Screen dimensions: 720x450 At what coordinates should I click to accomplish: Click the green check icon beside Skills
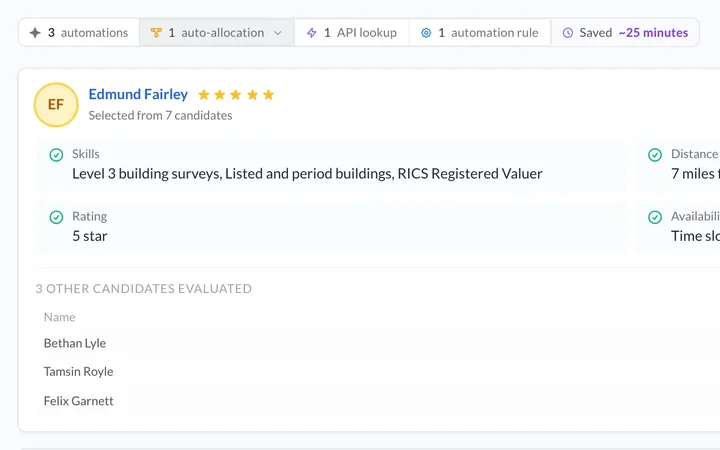click(x=56, y=155)
